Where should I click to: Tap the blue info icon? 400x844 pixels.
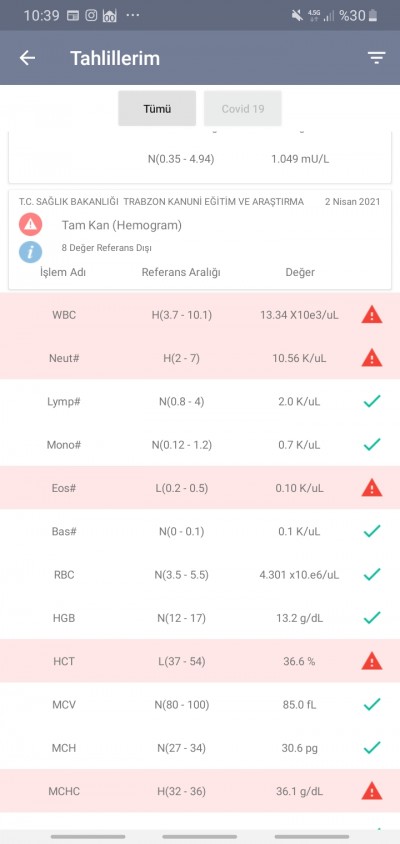(x=31, y=251)
